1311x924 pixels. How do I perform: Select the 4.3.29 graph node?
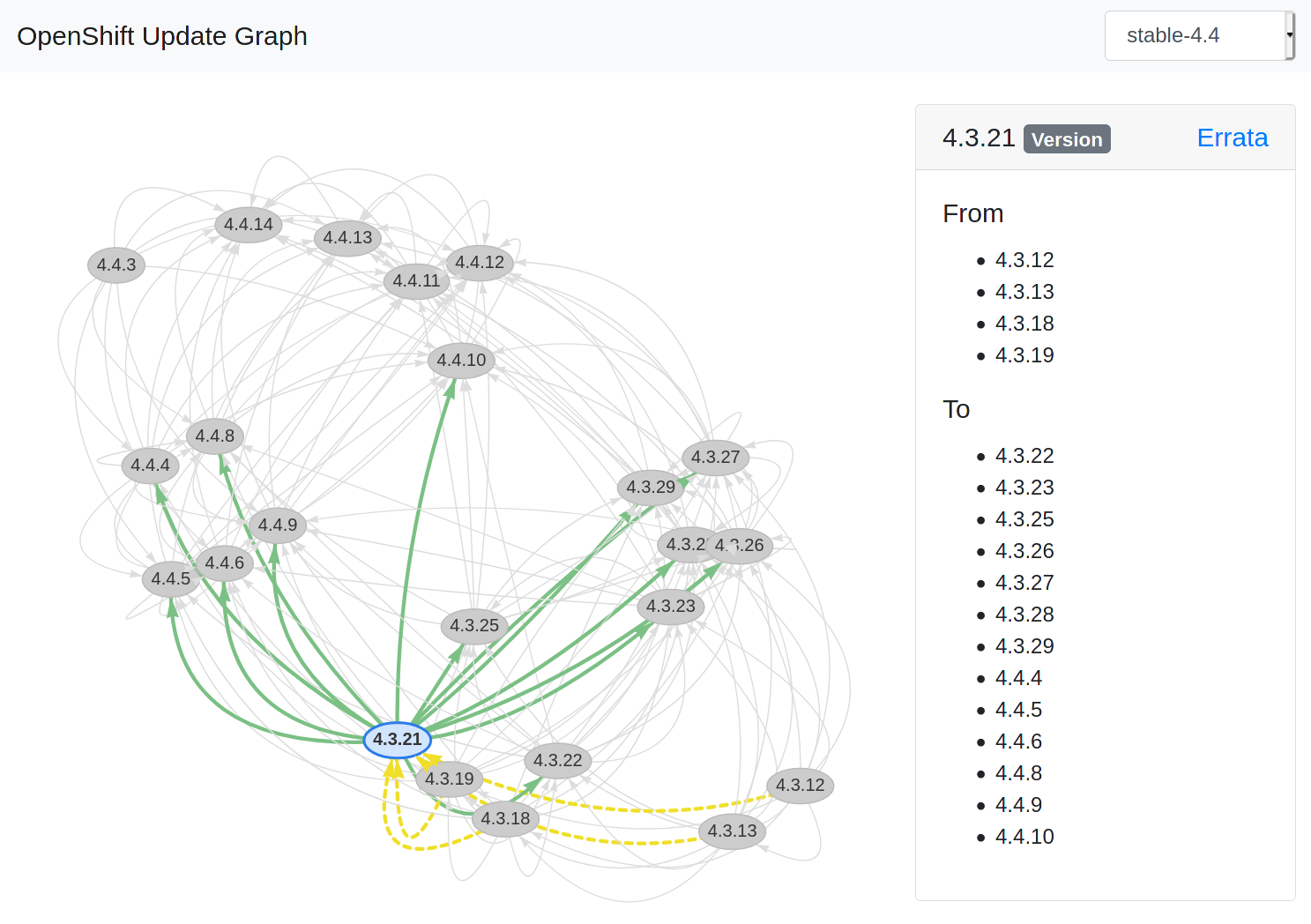click(x=652, y=488)
